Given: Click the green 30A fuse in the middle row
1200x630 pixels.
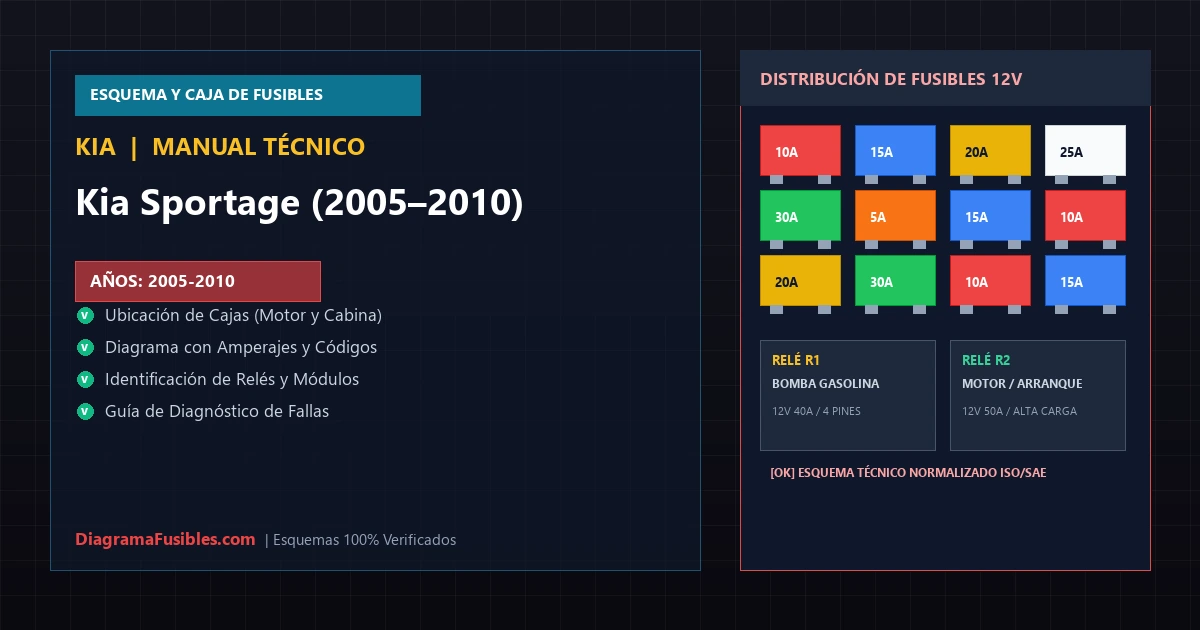Looking at the screenshot, I should pos(800,216).
